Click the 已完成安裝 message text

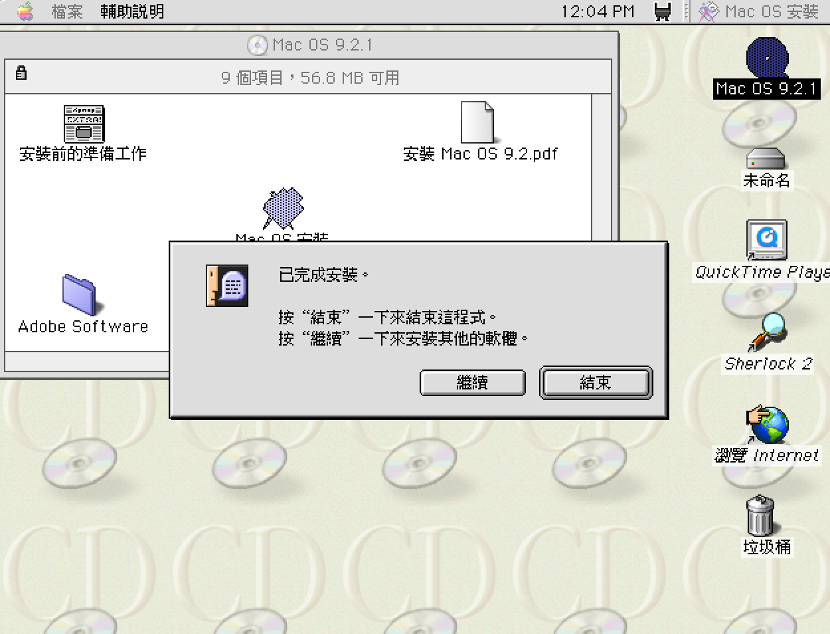click(x=323, y=275)
